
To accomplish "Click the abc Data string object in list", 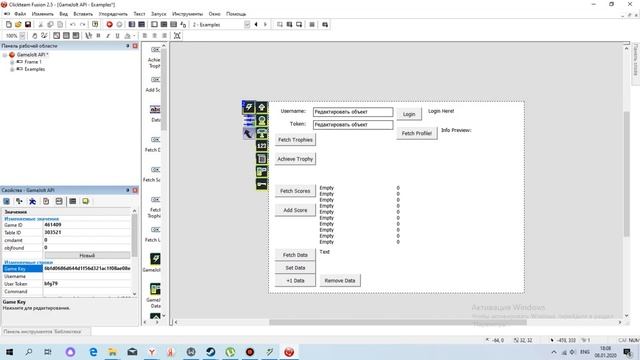I will tap(155, 109).
